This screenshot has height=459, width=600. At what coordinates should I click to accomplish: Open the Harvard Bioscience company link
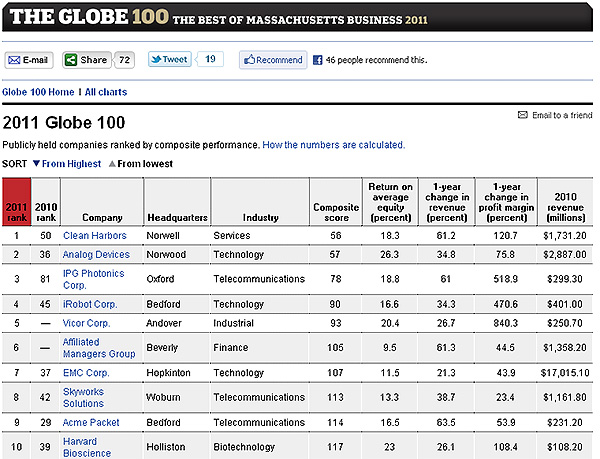(x=87, y=447)
